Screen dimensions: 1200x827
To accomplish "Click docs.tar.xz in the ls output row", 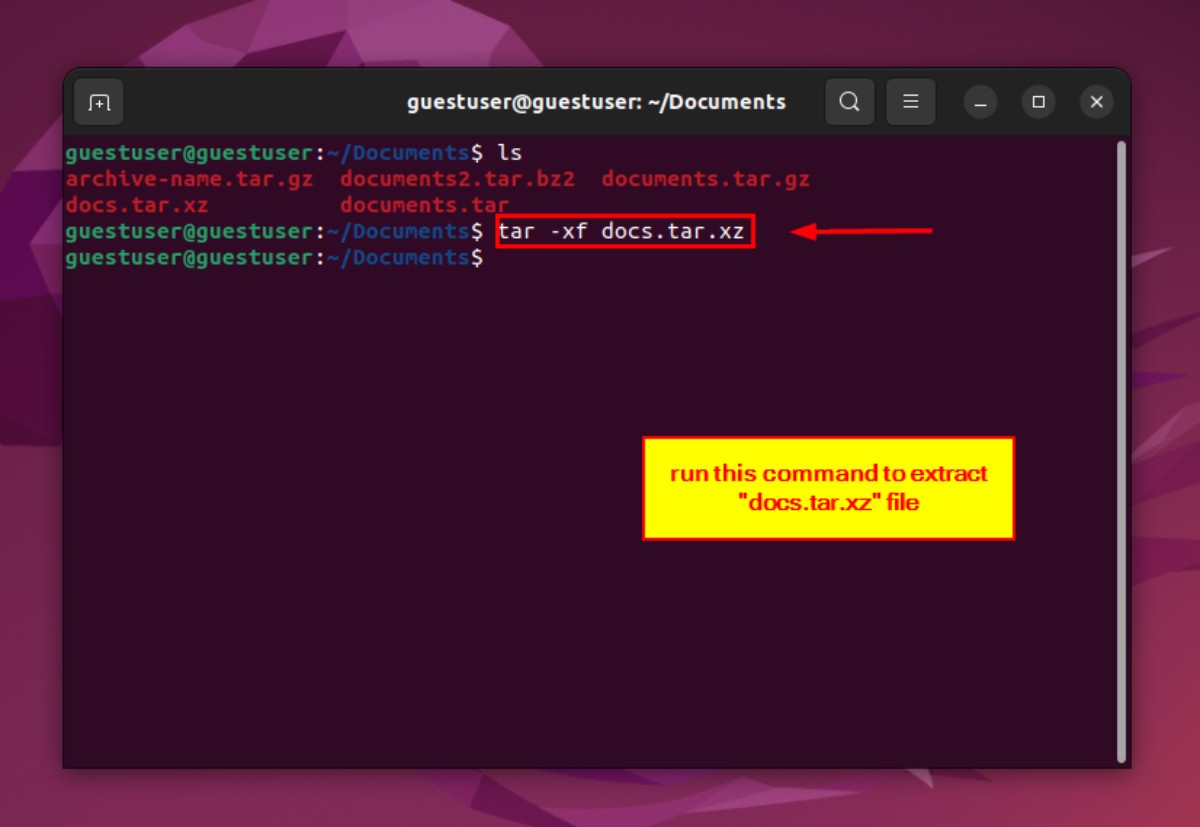I will pos(137,206).
